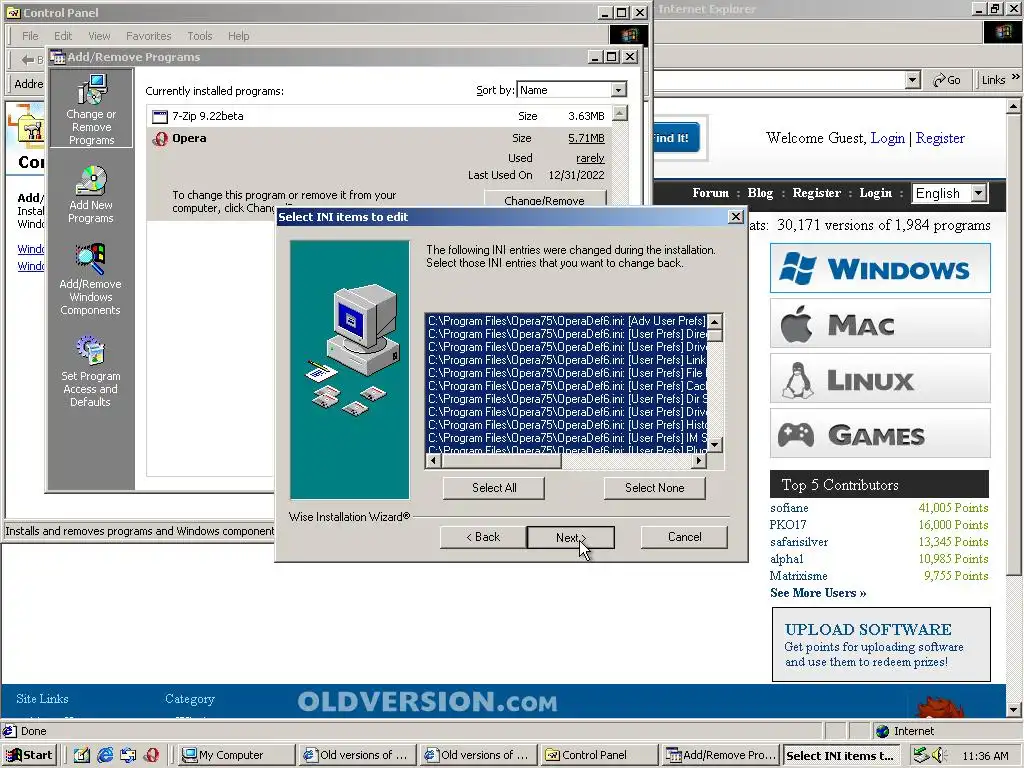Open View menu in Control Panel

(x=99, y=36)
